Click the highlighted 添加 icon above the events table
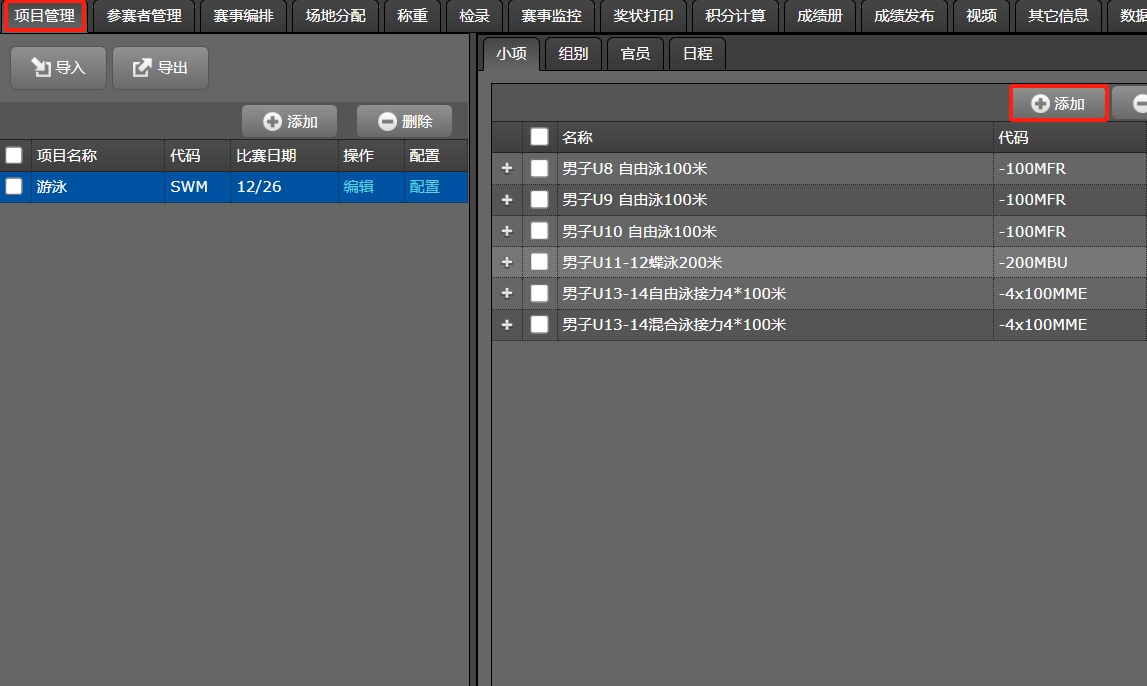This screenshot has height=686, width=1147. pos(1038,103)
